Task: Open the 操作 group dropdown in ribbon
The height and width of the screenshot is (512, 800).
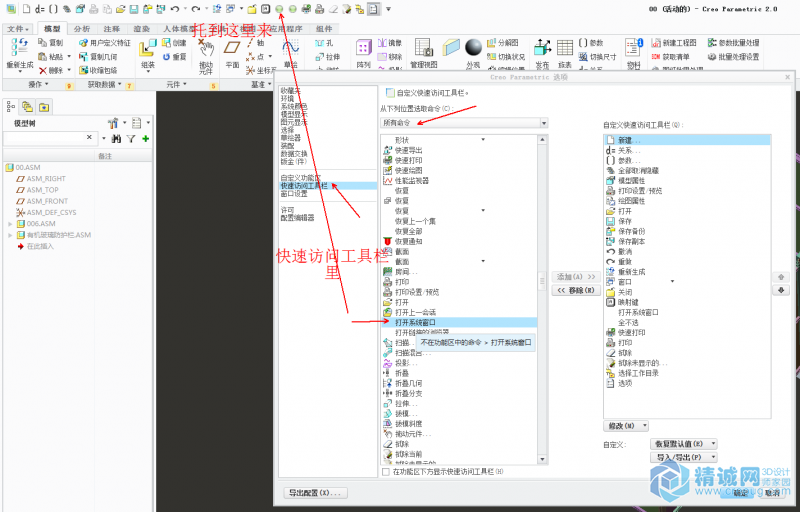Action: [39, 84]
